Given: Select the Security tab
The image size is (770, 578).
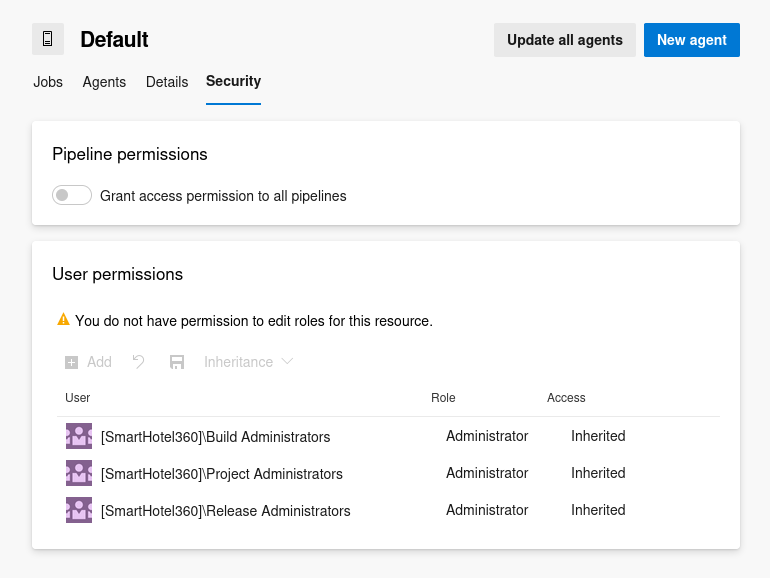Looking at the screenshot, I should coord(233,81).
